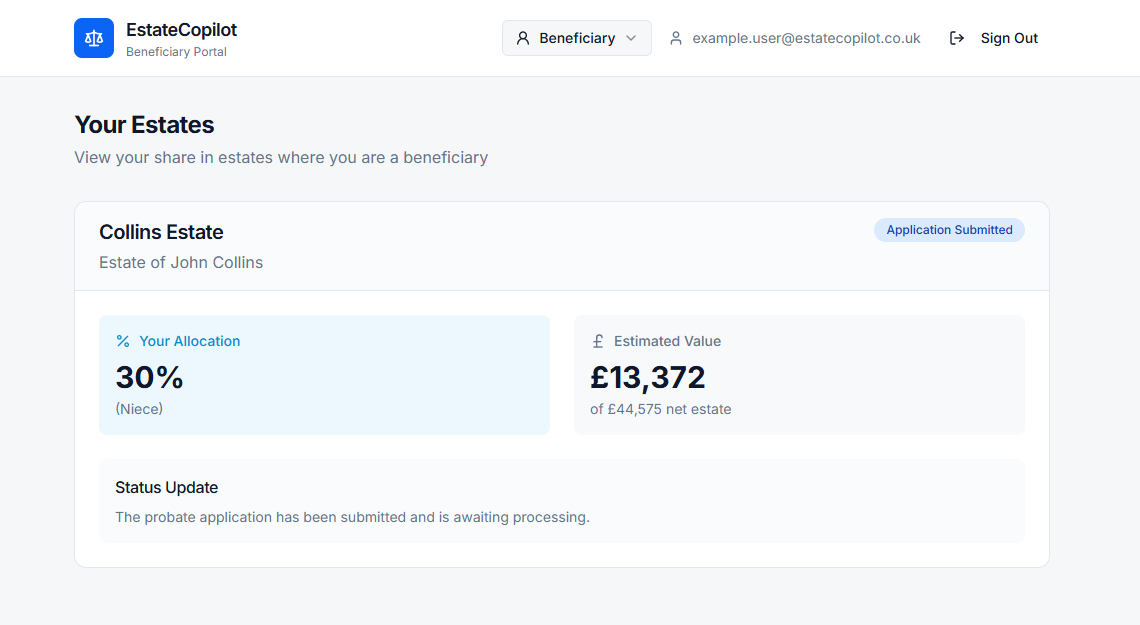Select the Application Submitted status badge
Image resolution: width=1140 pixels, height=625 pixels.
(x=948, y=229)
